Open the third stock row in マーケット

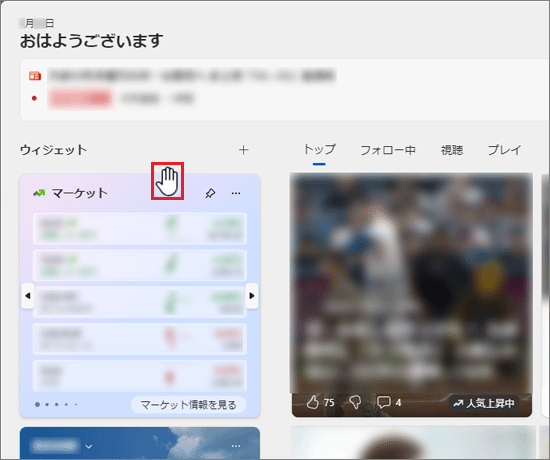[140, 302]
